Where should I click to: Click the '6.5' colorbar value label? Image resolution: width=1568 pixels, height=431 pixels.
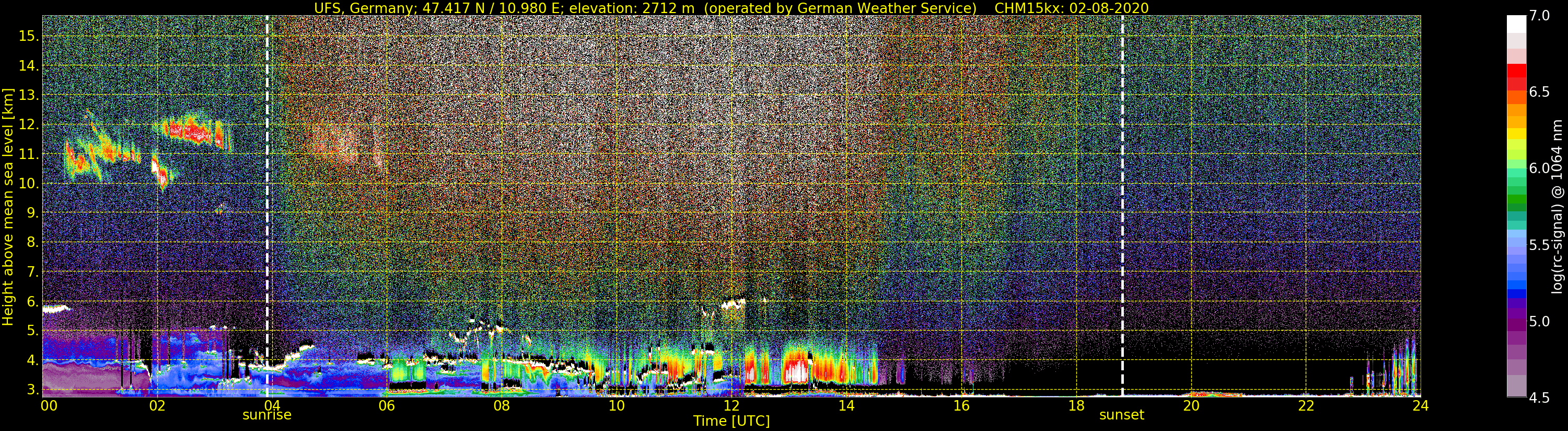[x=1539, y=92]
